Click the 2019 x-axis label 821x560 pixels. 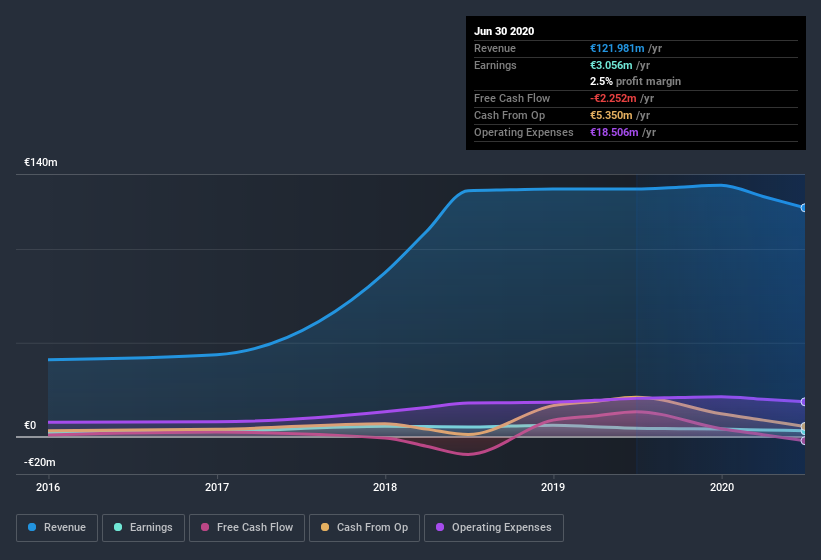[553, 487]
